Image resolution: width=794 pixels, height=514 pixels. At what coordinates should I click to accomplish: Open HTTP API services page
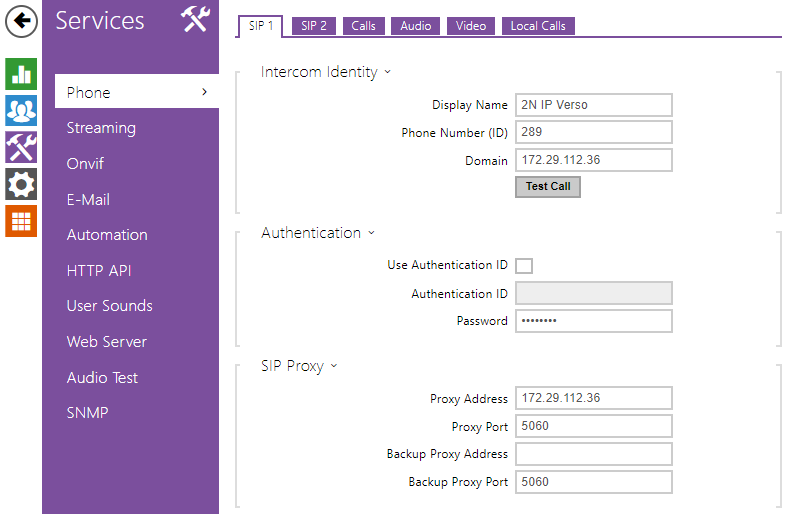pos(99,270)
